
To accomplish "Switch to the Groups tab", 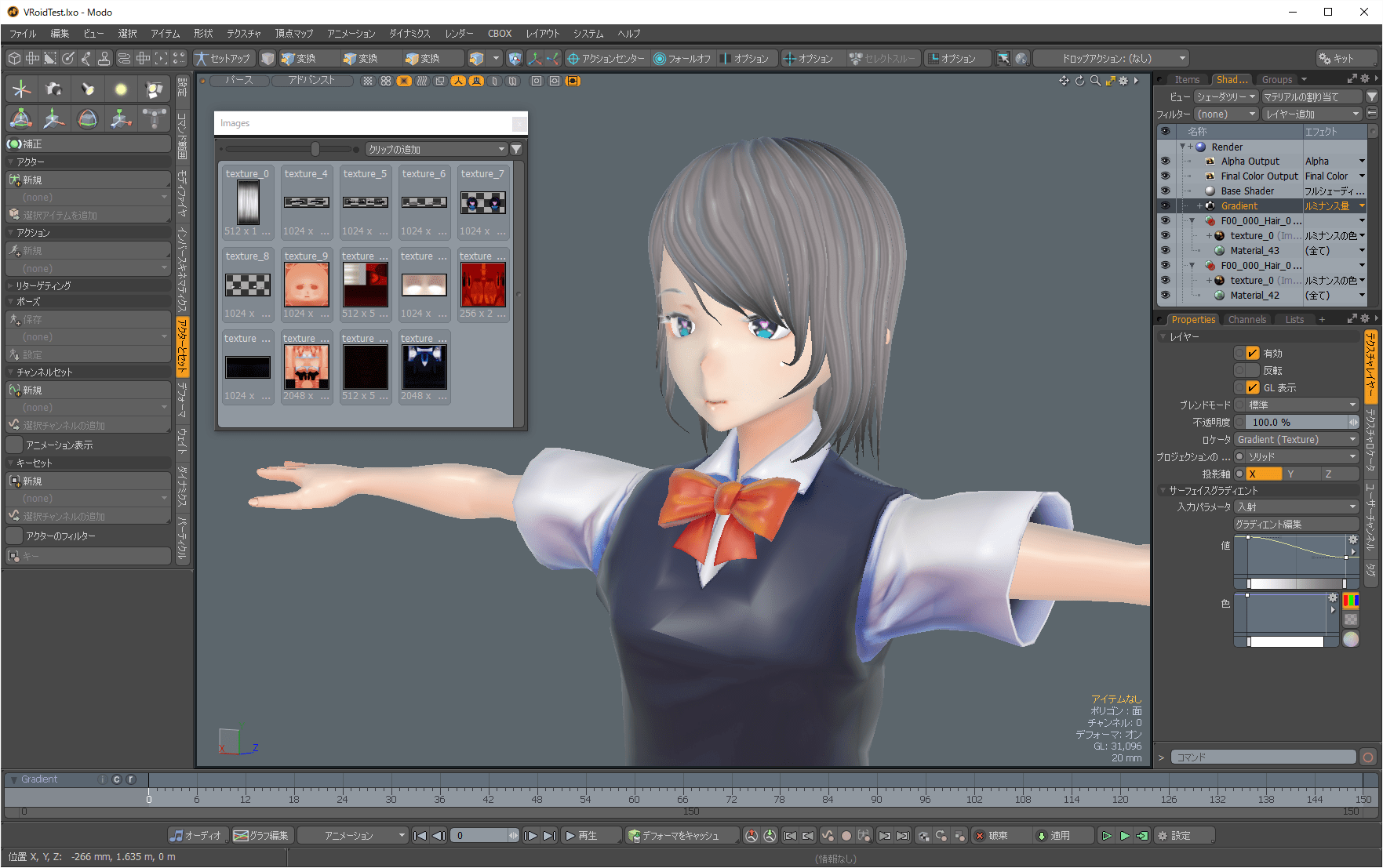I will coord(1277,79).
